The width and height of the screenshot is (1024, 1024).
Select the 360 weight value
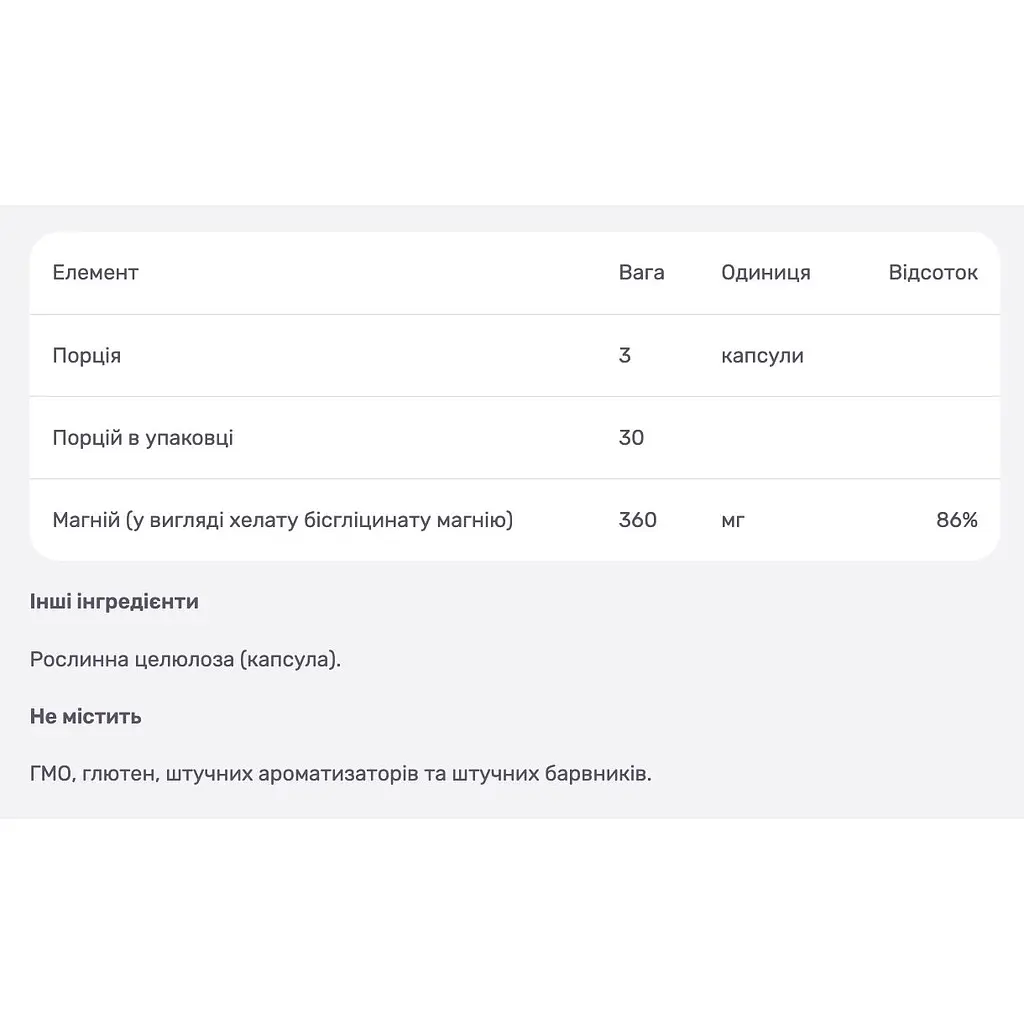(x=637, y=520)
